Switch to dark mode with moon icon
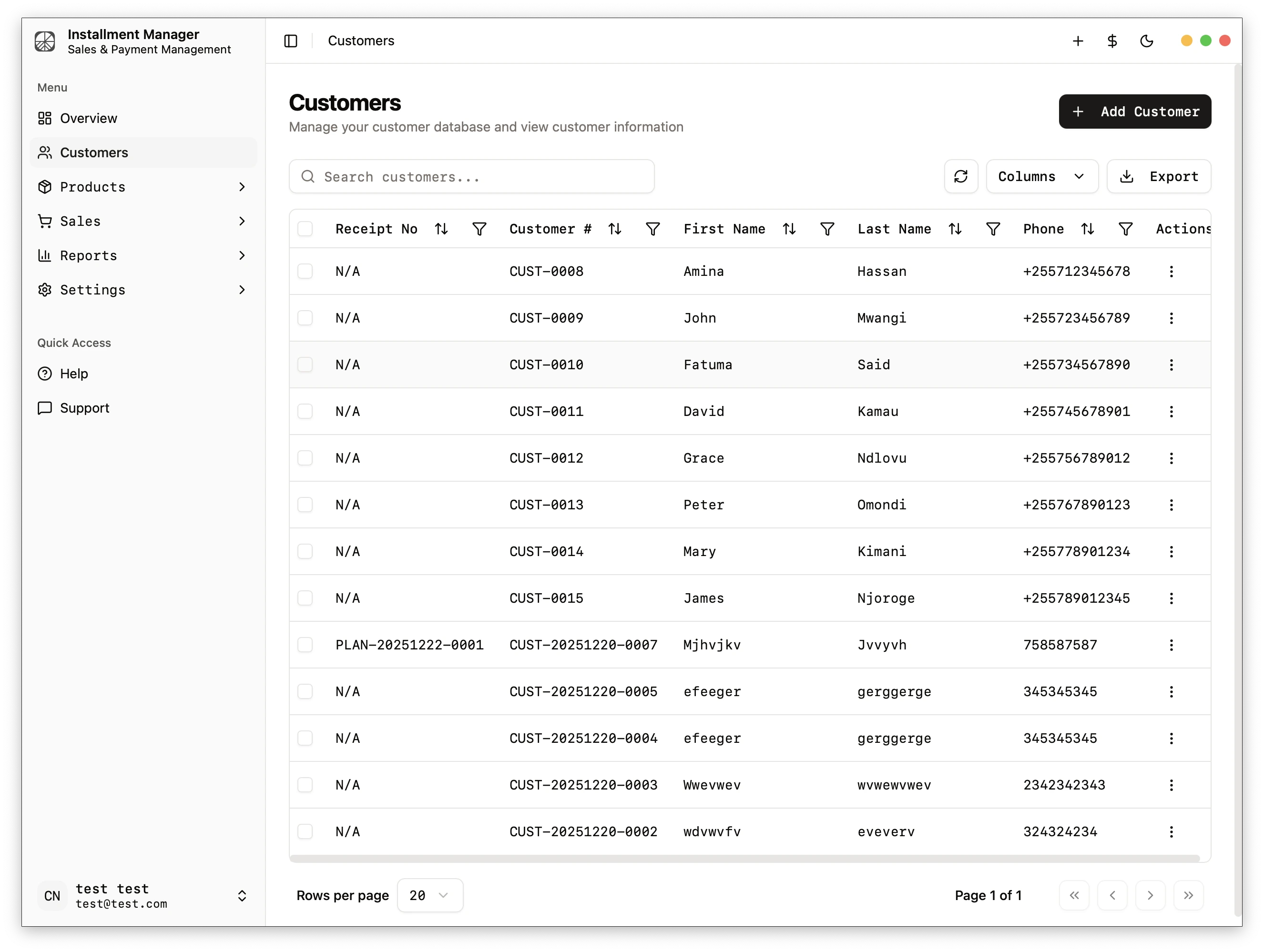Viewport: 1264px width, 952px height. tap(1146, 41)
